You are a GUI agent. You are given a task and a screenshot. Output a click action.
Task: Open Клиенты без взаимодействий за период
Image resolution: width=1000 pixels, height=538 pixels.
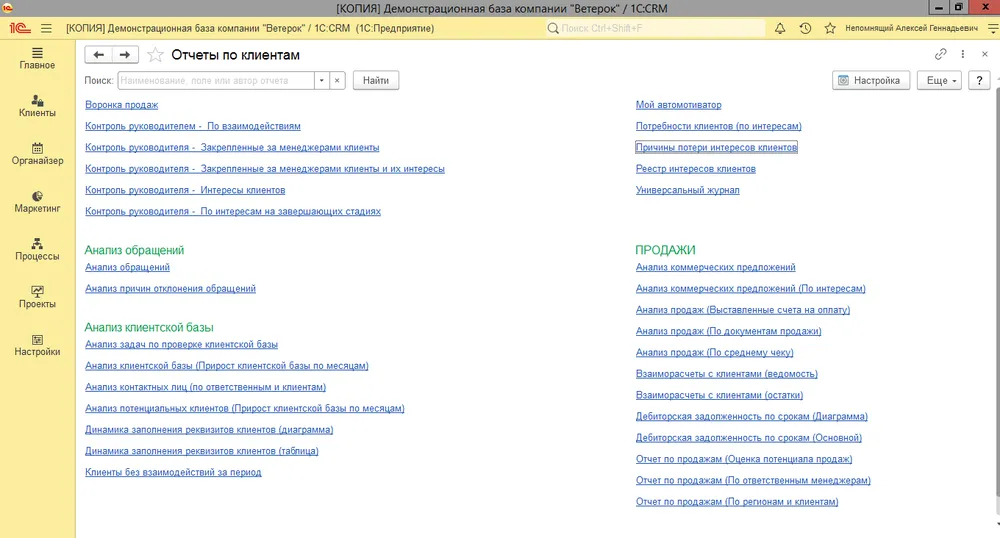(173, 472)
